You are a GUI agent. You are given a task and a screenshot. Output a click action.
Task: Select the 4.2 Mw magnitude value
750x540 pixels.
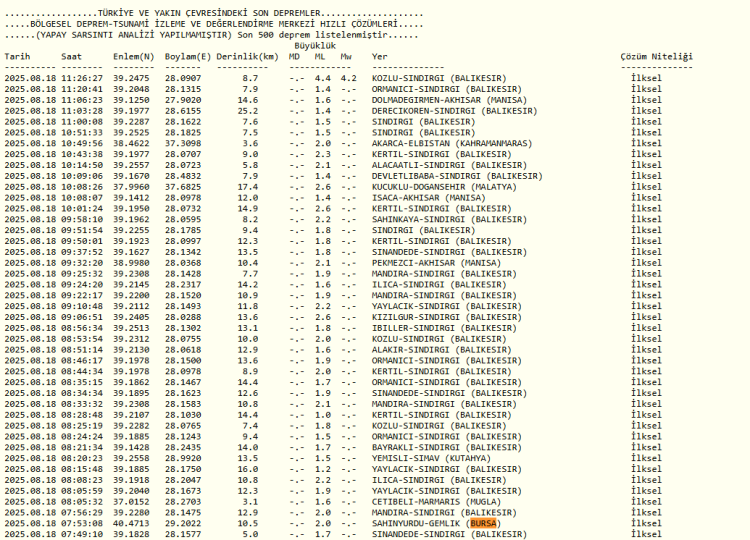[x=348, y=78]
